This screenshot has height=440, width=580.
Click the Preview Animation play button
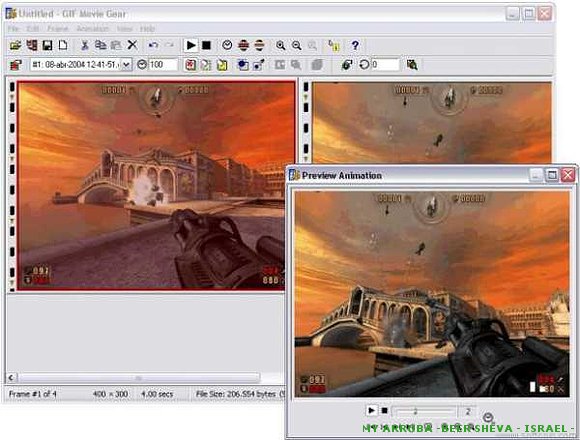(371, 410)
